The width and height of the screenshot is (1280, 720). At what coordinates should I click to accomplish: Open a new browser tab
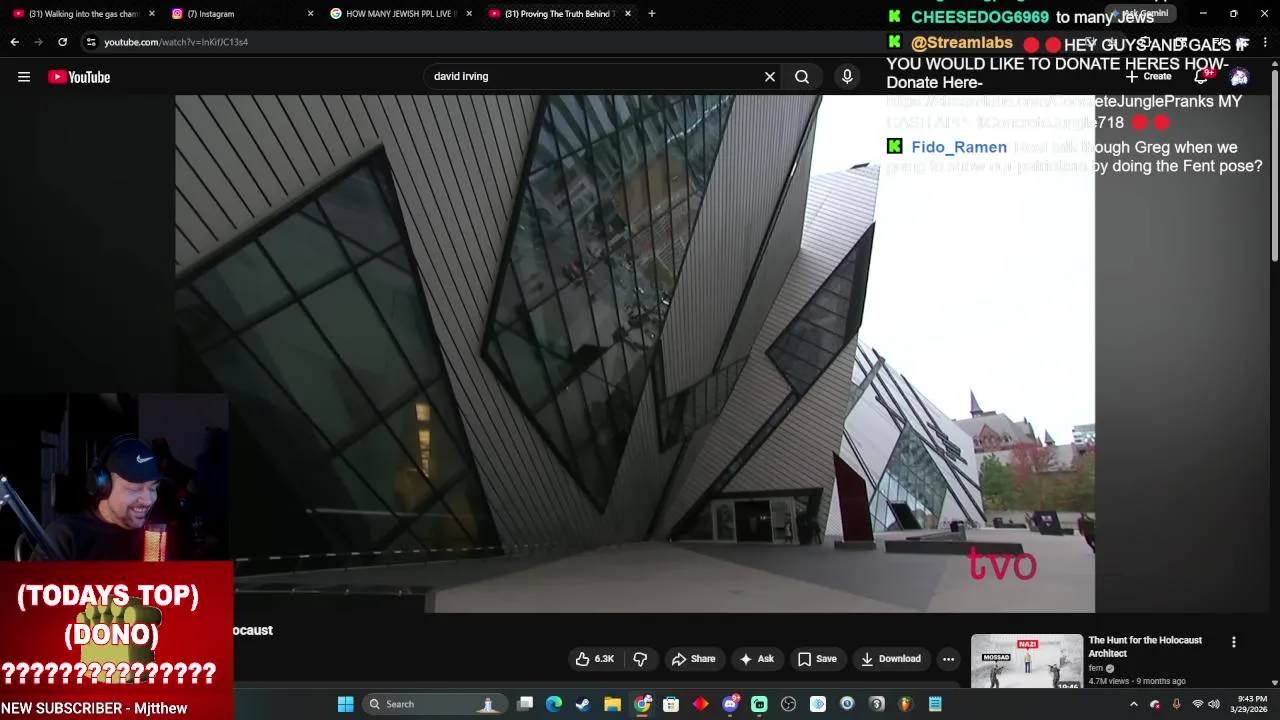point(652,14)
